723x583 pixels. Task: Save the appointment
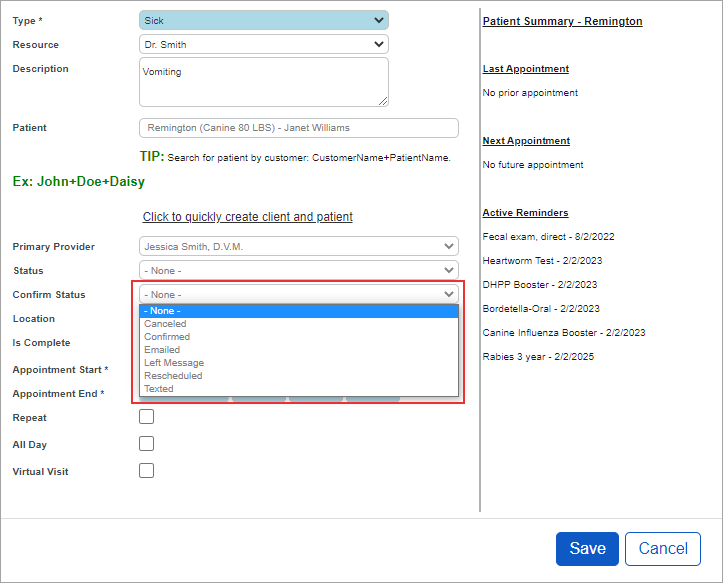point(587,548)
